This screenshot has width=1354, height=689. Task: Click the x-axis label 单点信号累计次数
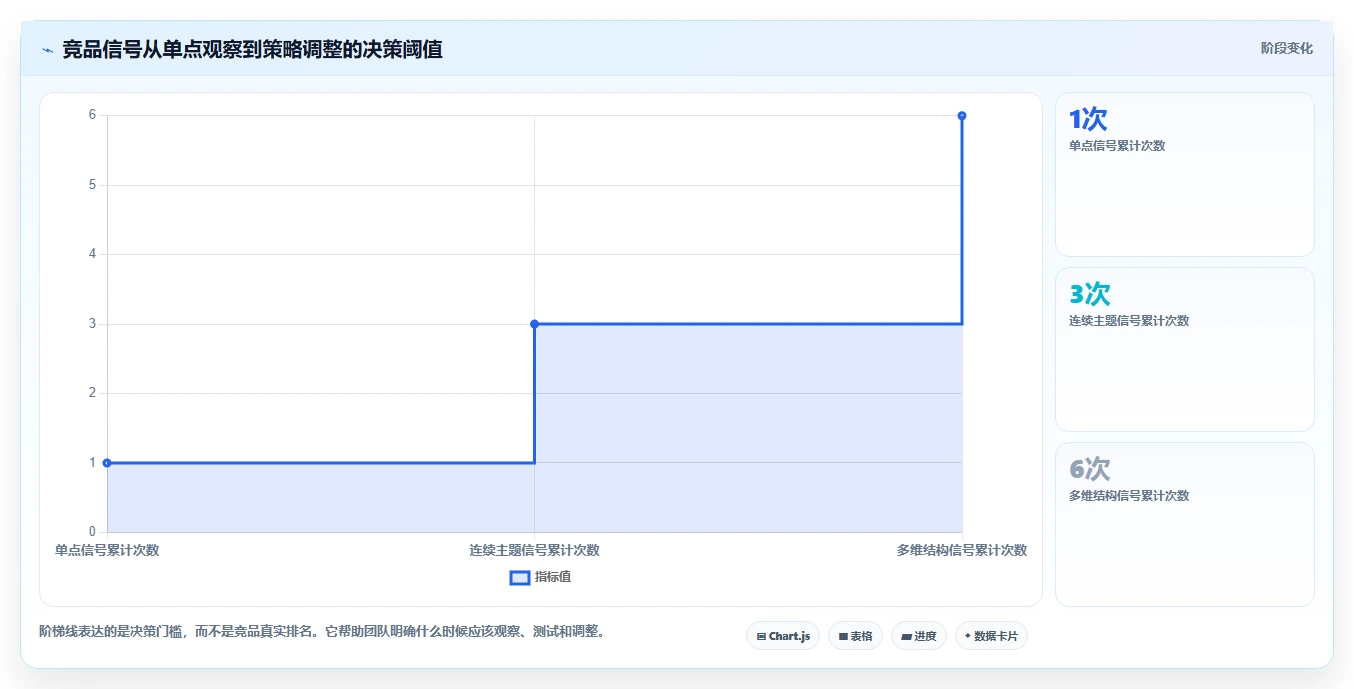pyautogui.click(x=107, y=550)
